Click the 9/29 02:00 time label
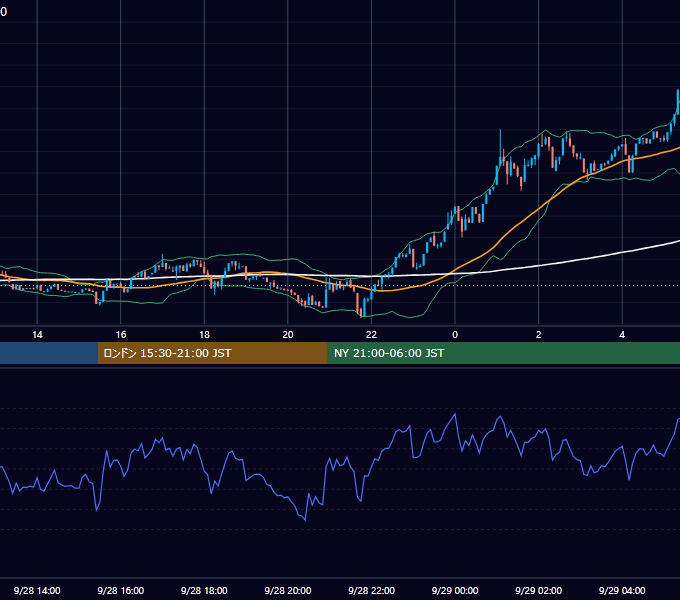 (539, 590)
